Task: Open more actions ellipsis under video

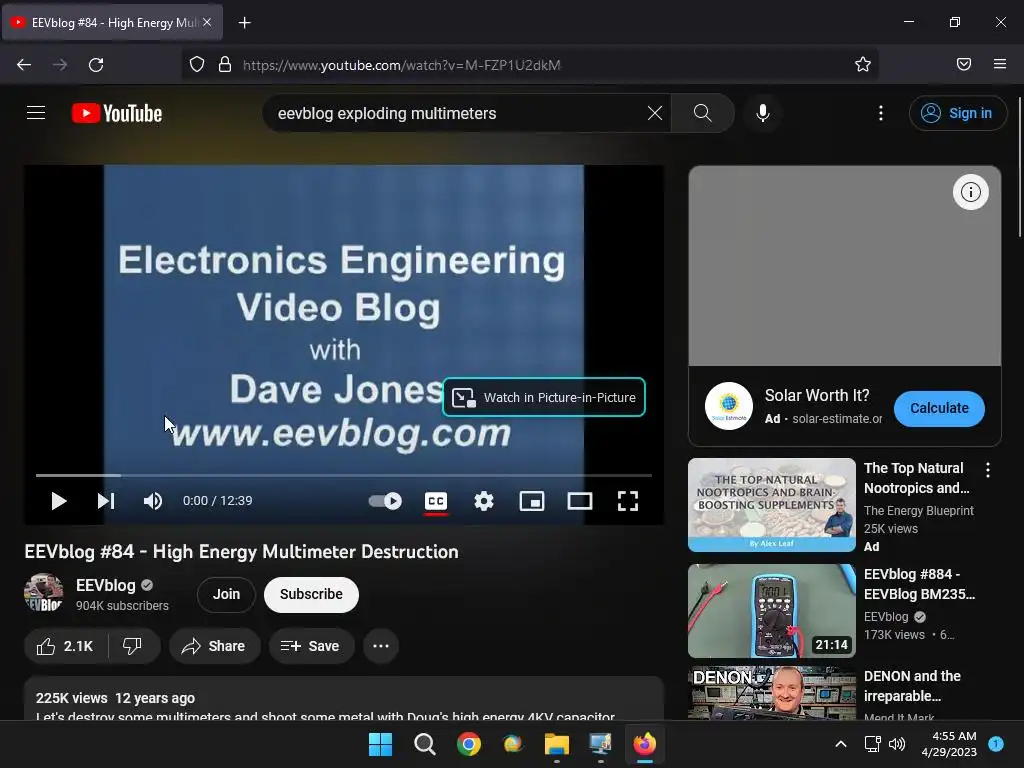Action: [x=381, y=646]
